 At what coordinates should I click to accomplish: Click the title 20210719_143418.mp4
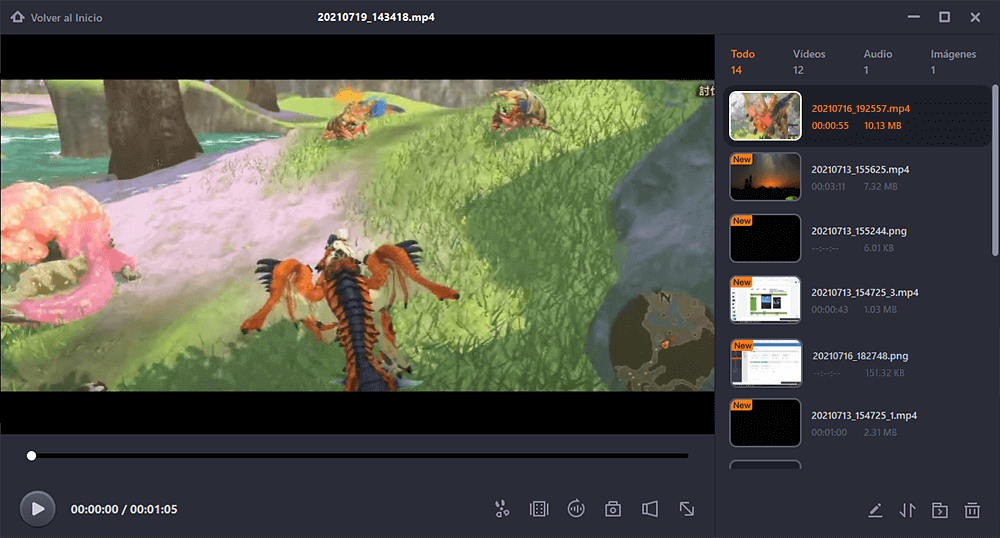coord(376,17)
